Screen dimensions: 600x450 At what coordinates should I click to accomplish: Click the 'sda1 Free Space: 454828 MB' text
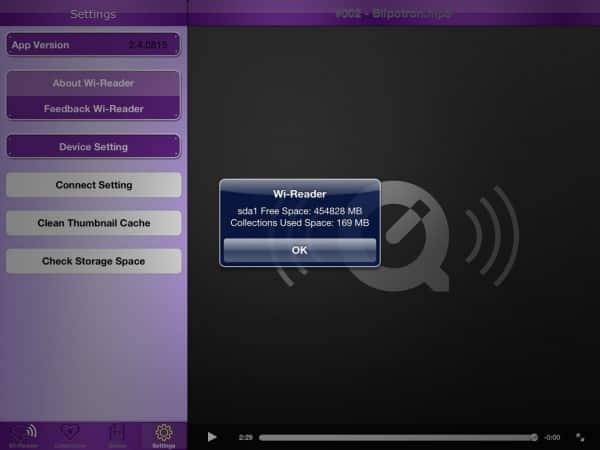tap(300, 211)
